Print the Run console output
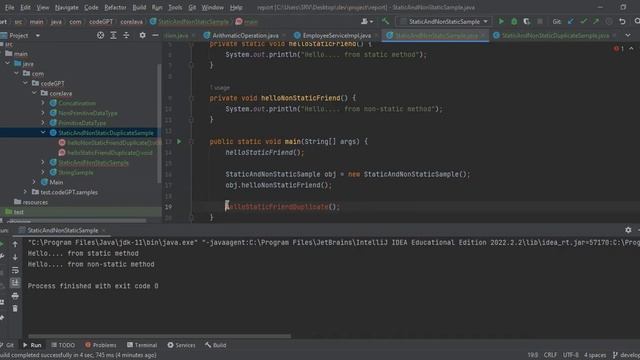Screen dimensions: 640x360 tap(15, 296)
